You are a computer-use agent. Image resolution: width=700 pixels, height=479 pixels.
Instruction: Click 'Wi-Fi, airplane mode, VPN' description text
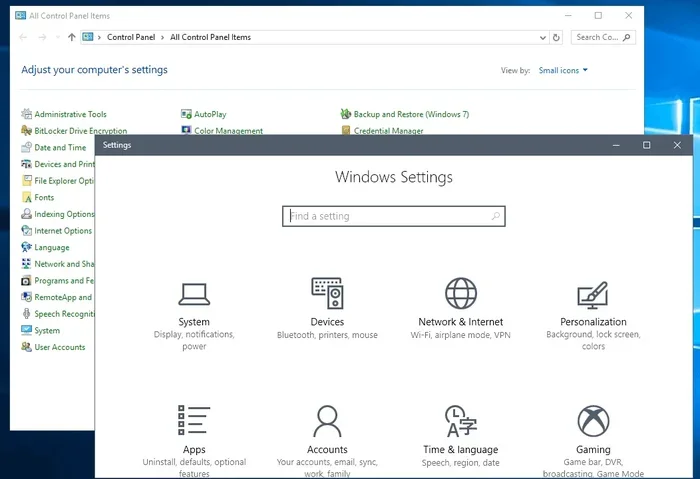[461, 335]
